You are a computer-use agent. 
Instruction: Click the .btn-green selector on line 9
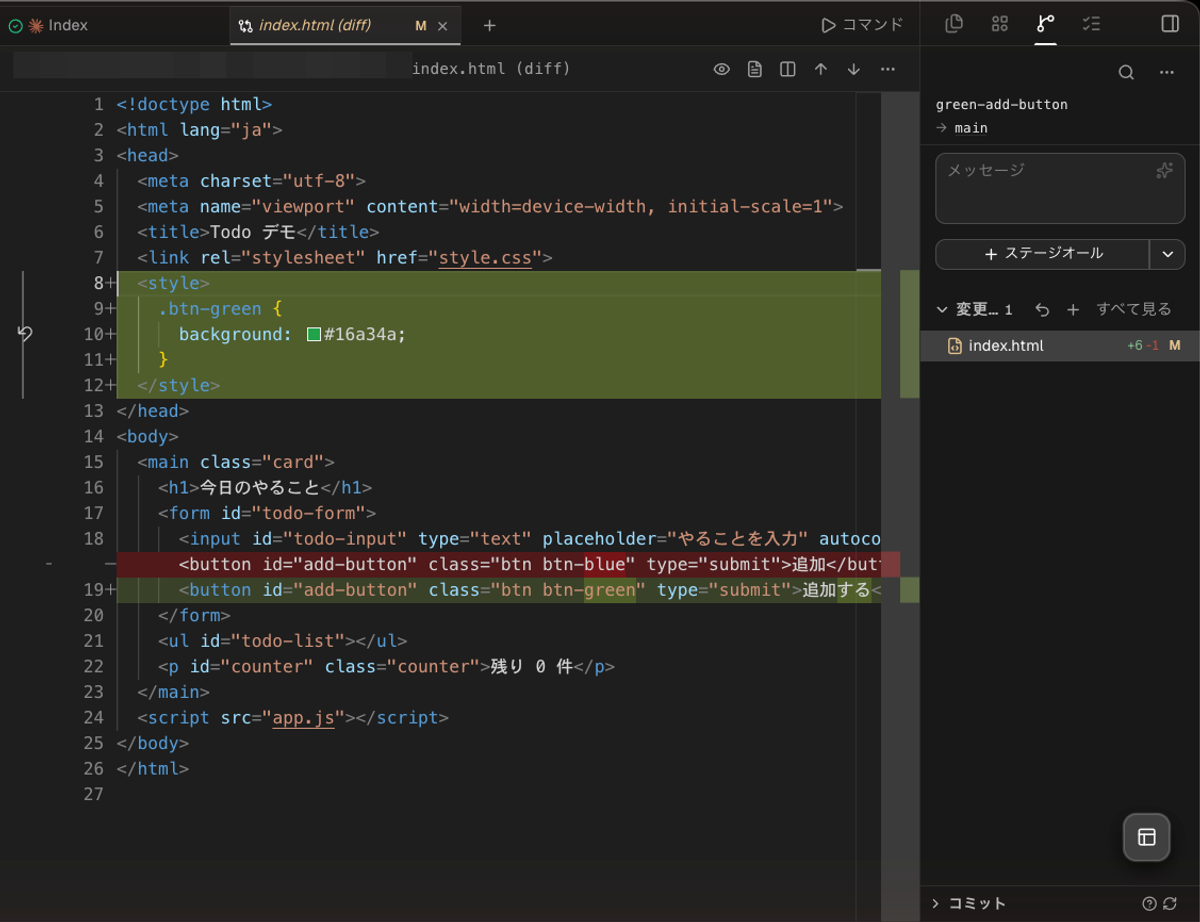tap(210, 309)
